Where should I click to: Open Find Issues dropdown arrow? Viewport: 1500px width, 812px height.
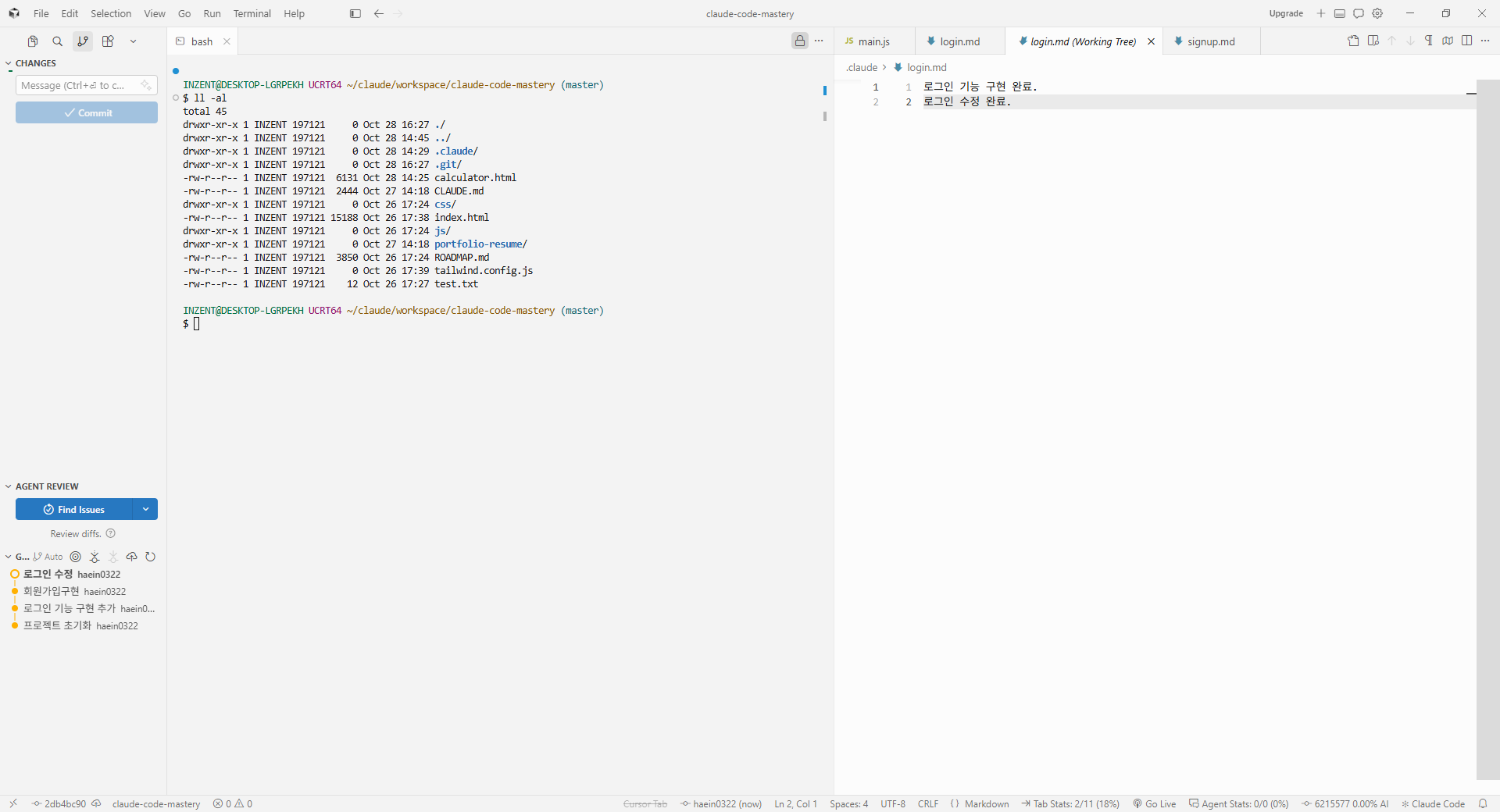tap(145, 509)
